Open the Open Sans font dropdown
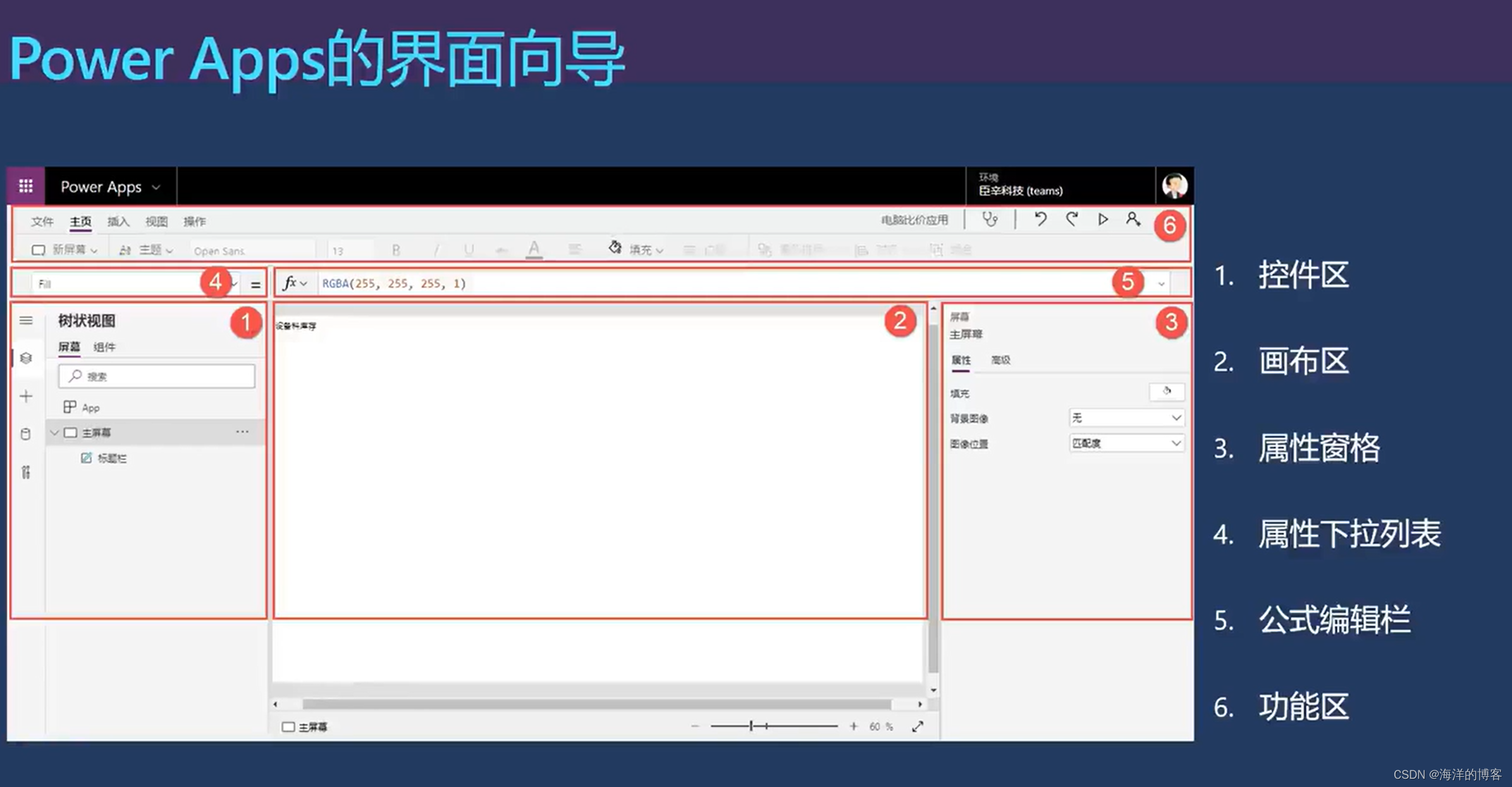Viewport: 1512px width, 787px height. 252,251
